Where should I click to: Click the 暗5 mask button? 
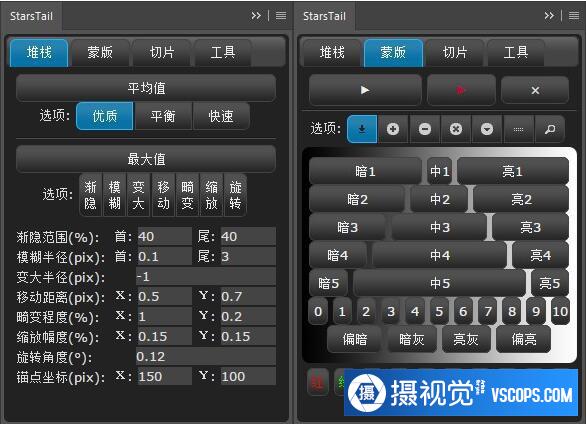(329, 284)
